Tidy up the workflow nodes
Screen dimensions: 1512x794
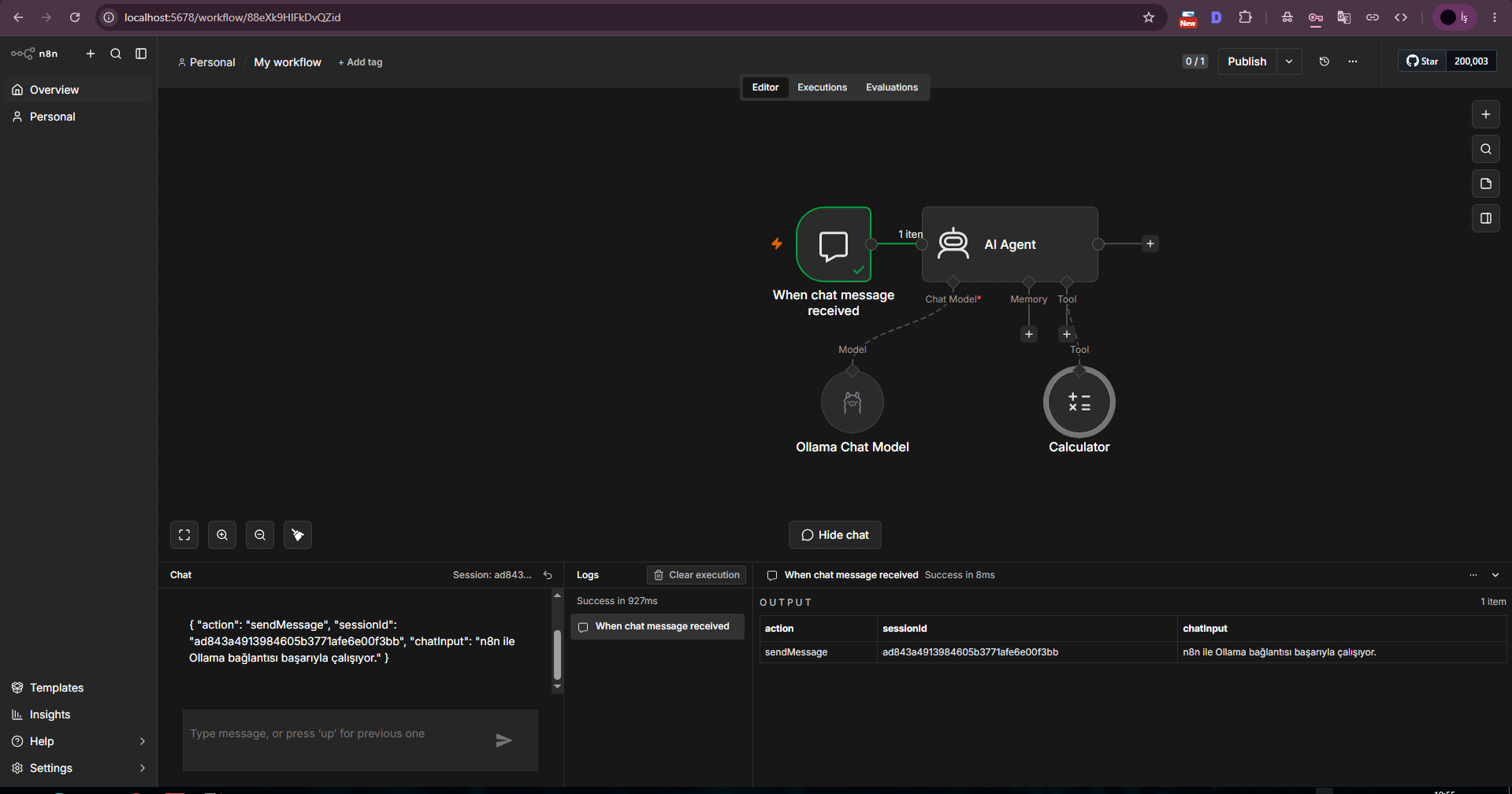click(x=298, y=535)
